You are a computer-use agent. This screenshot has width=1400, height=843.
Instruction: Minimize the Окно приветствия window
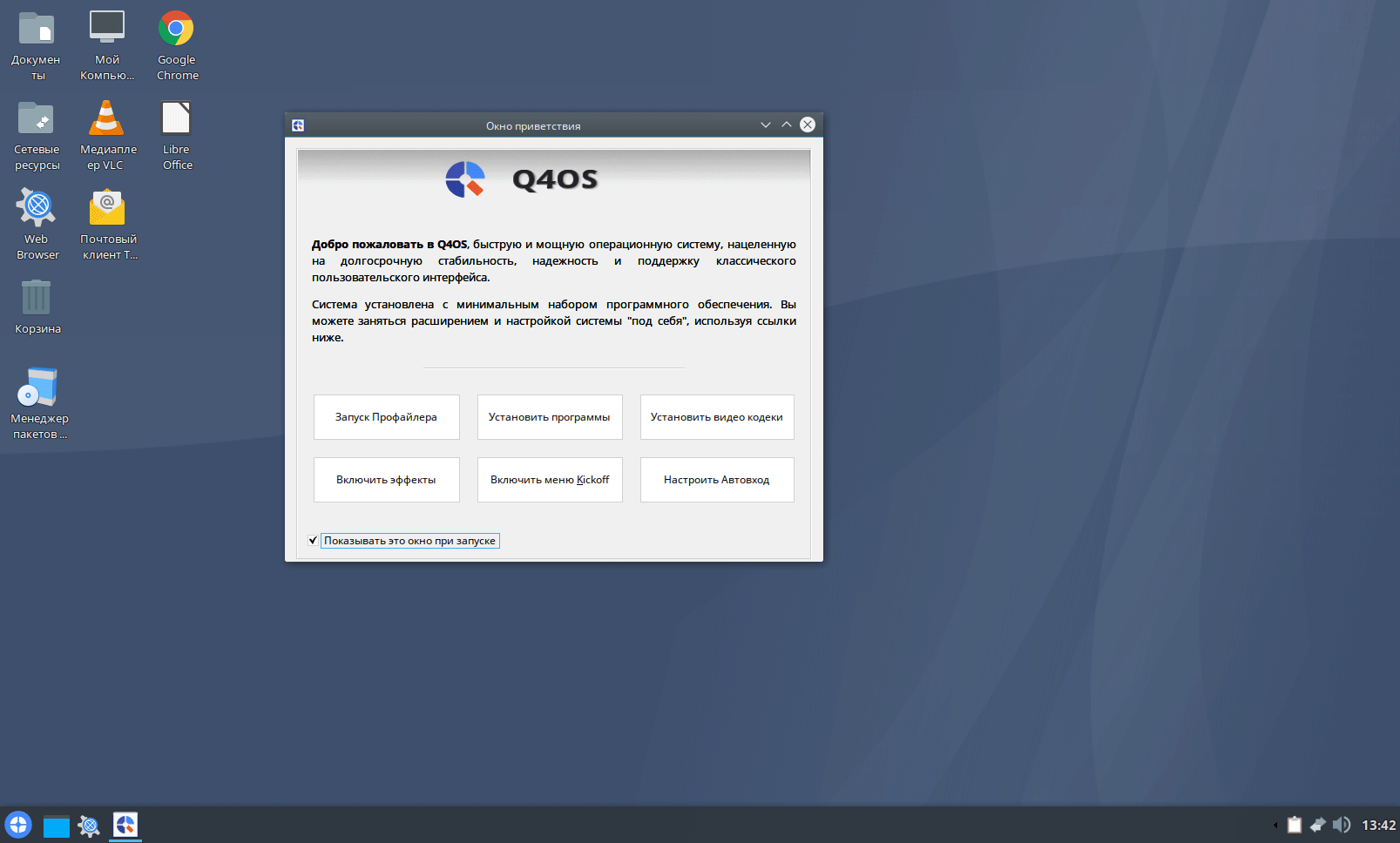pyautogui.click(x=766, y=125)
